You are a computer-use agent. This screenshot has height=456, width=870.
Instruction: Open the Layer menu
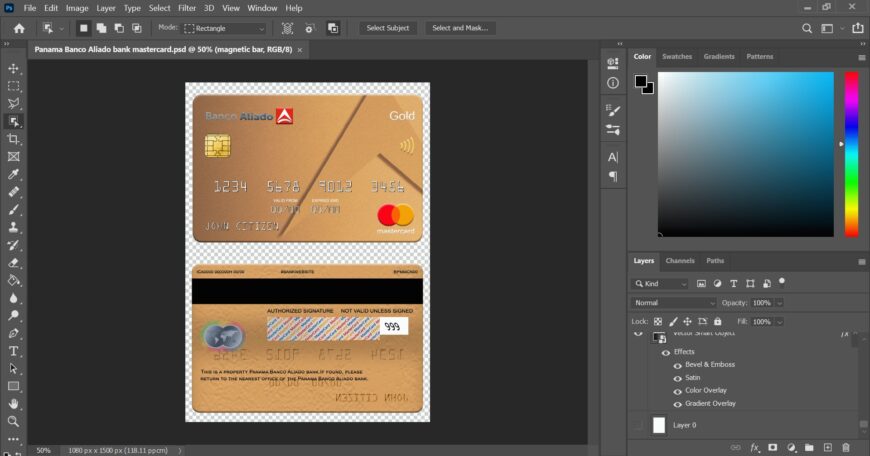(105, 8)
